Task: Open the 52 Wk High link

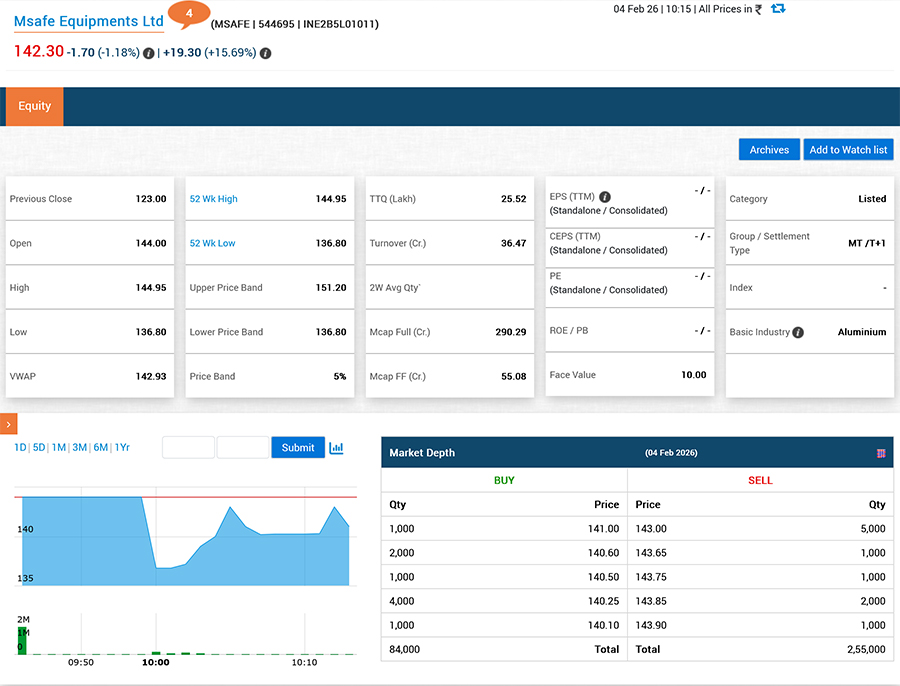Action: 214,199
